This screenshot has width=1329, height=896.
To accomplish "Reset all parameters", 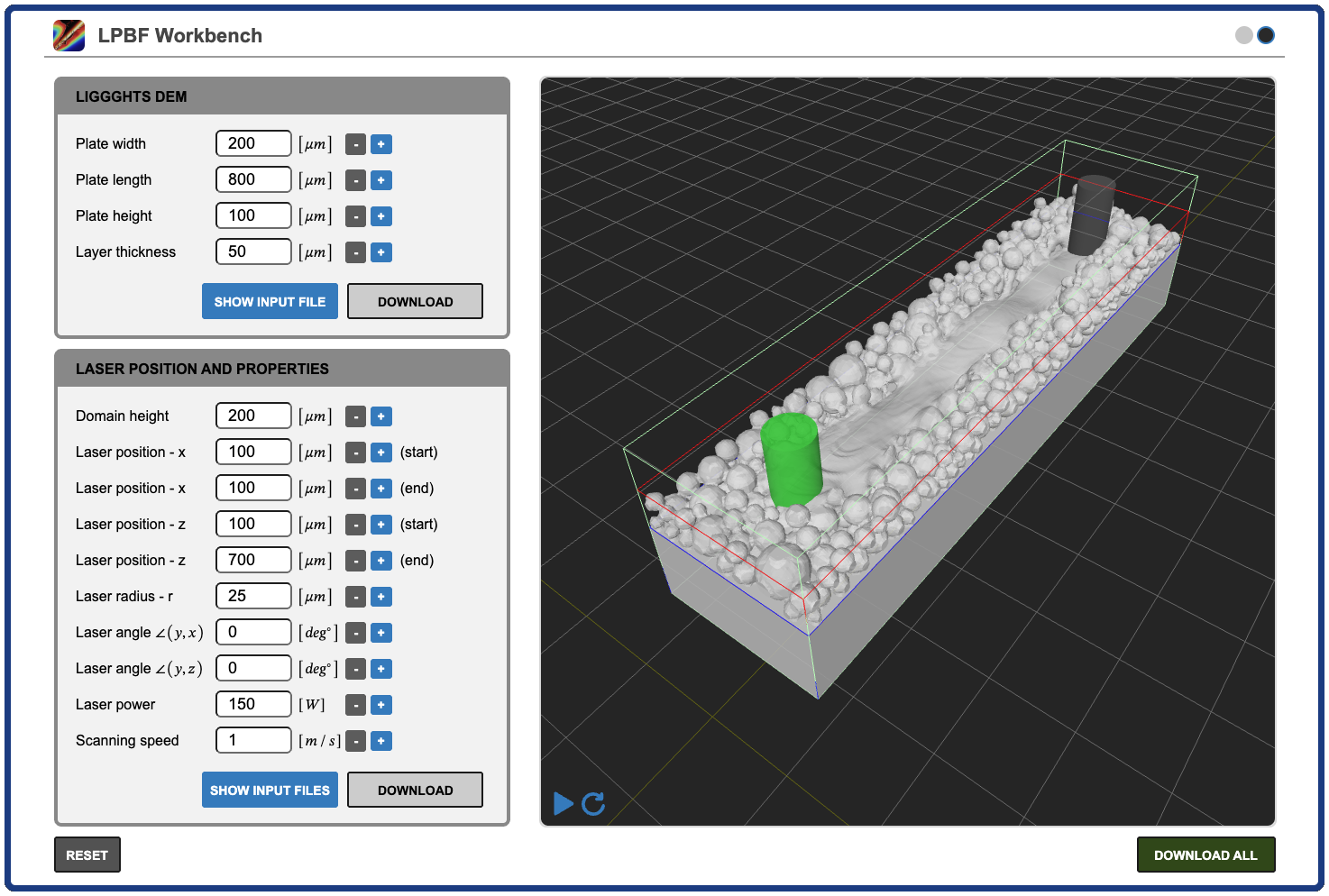I will click(x=87, y=855).
